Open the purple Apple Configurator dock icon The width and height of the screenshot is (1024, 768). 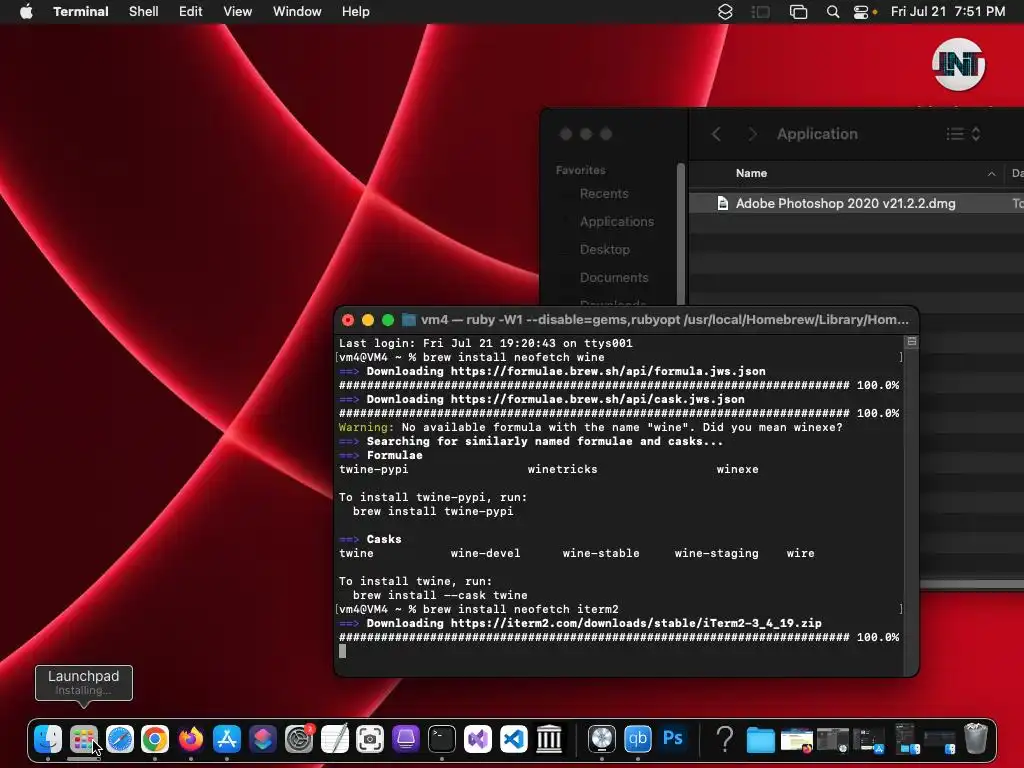406,739
